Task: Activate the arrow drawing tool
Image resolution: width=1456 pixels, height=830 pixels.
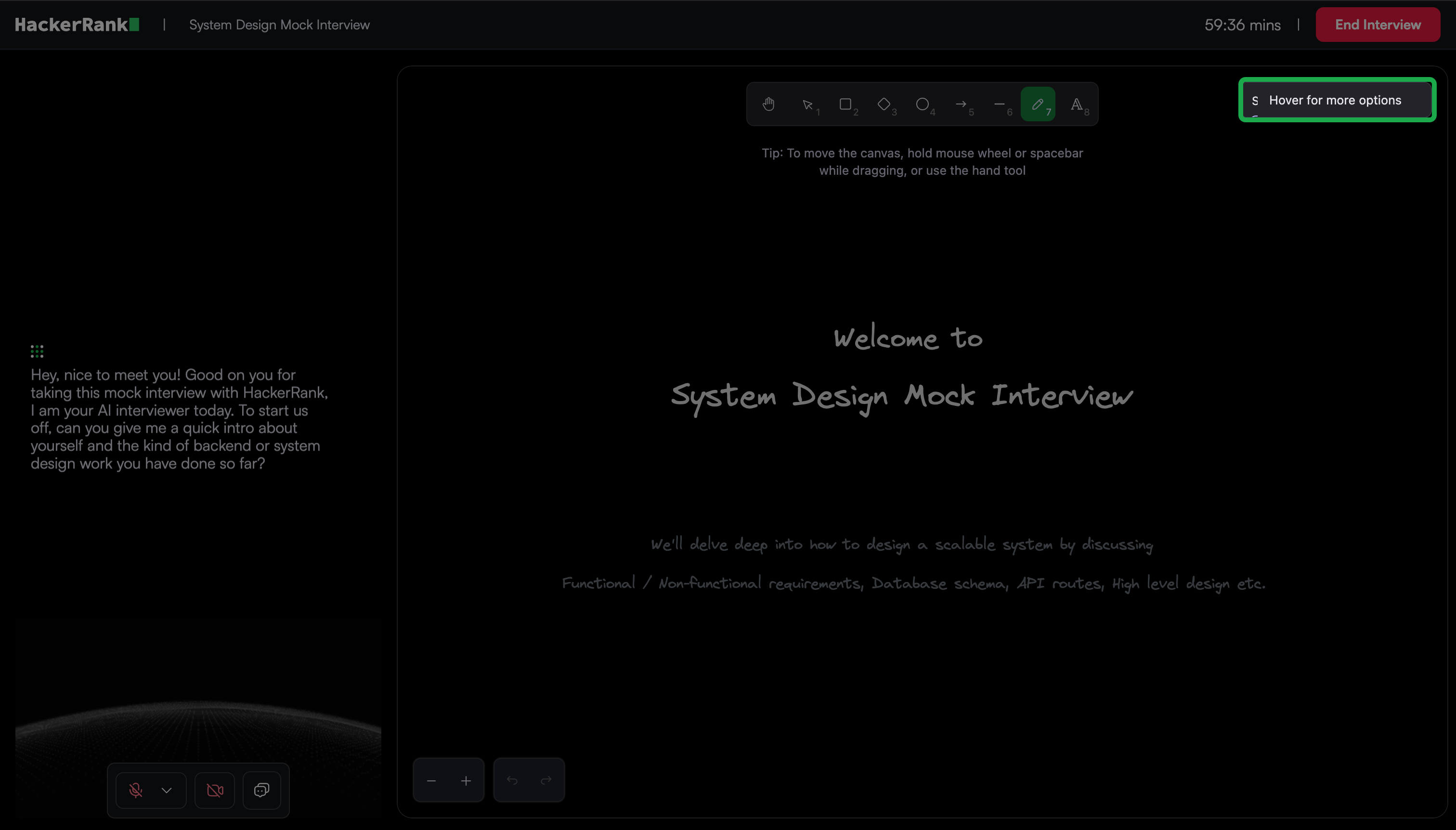Action: click(x=961, y=104)
